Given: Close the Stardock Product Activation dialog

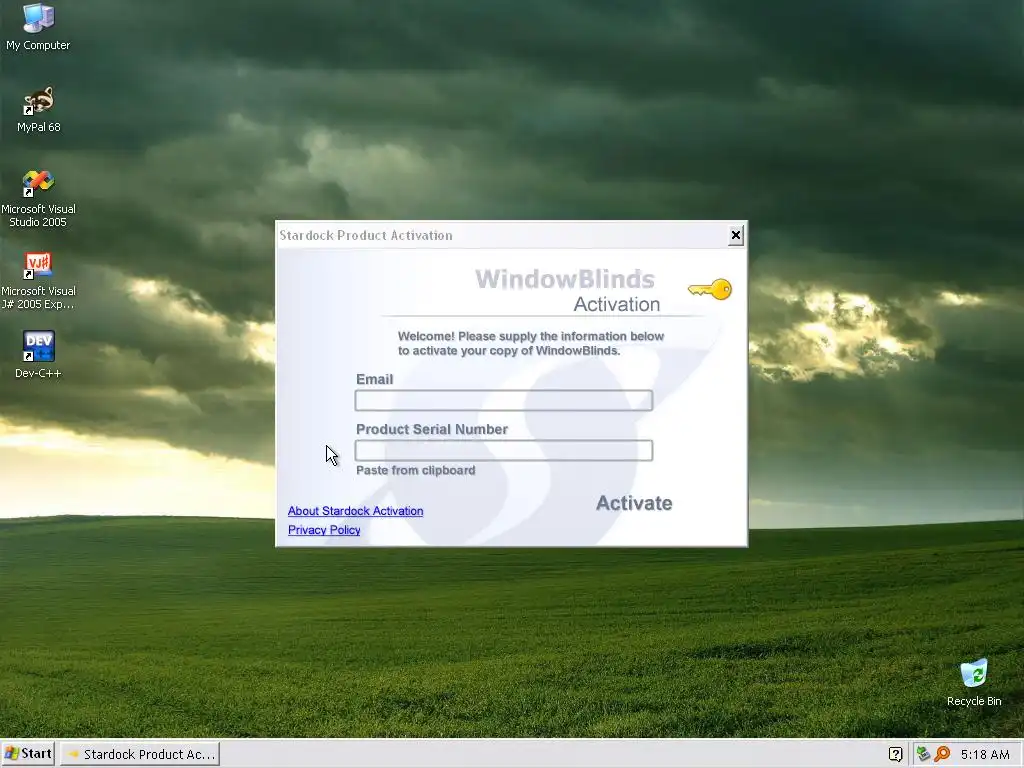Looking at the screenshot, I should (736, 235).
